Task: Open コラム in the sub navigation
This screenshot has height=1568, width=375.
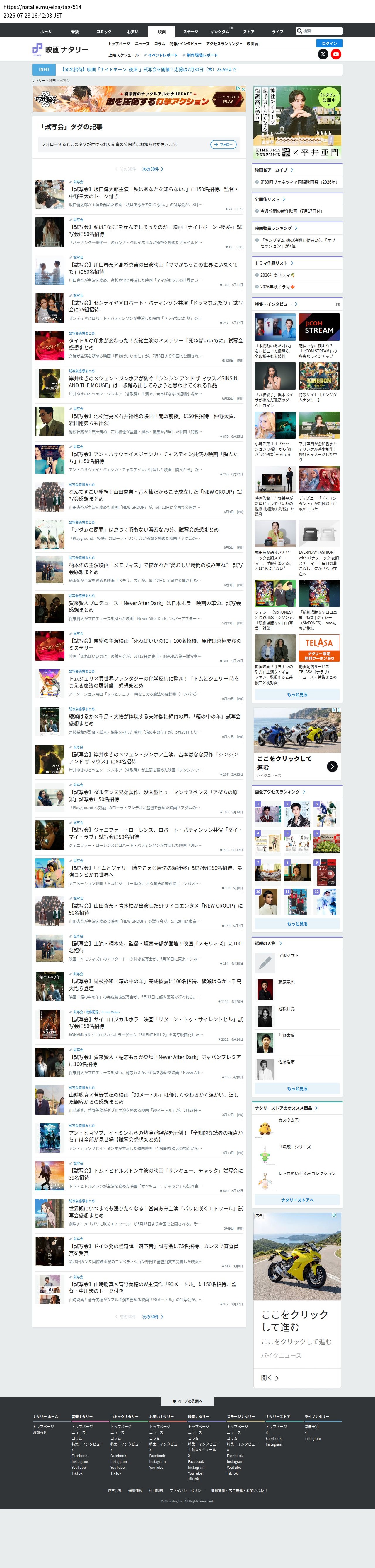Action: pos(159,44)
